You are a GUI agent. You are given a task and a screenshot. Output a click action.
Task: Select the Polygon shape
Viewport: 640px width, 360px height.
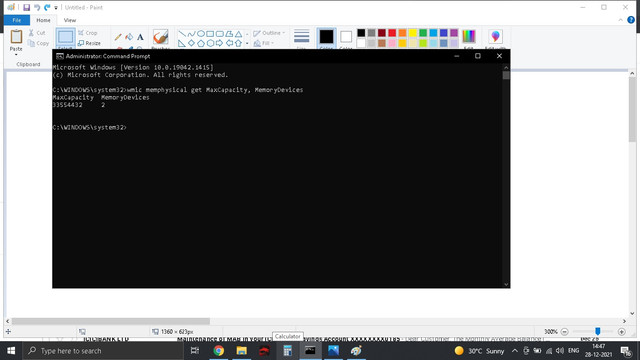[229, 34]
